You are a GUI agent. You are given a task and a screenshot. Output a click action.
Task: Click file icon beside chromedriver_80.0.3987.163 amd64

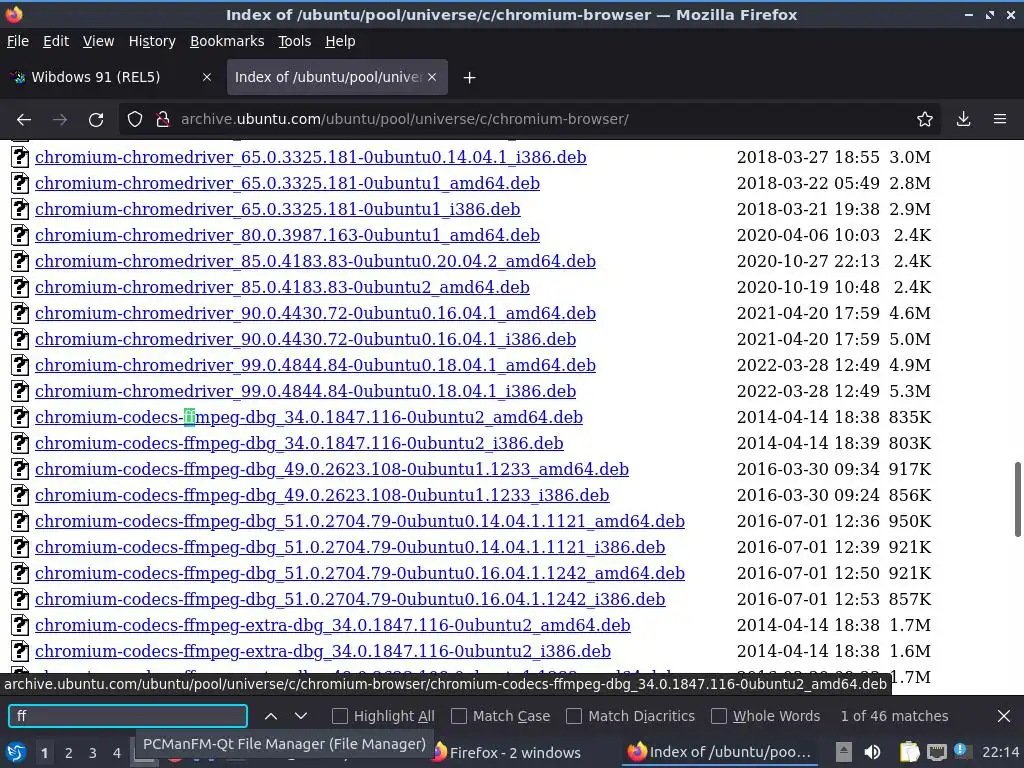click(20, 235)
